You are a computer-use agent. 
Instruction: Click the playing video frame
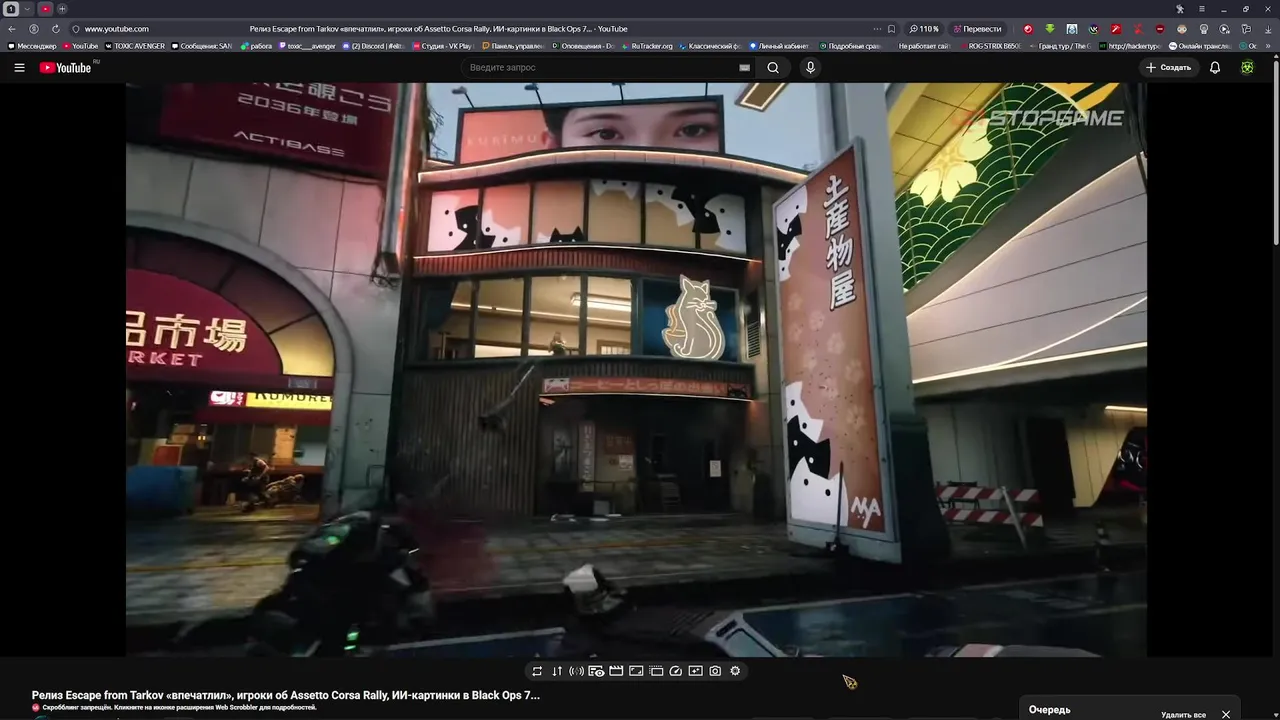click(636, 369)
